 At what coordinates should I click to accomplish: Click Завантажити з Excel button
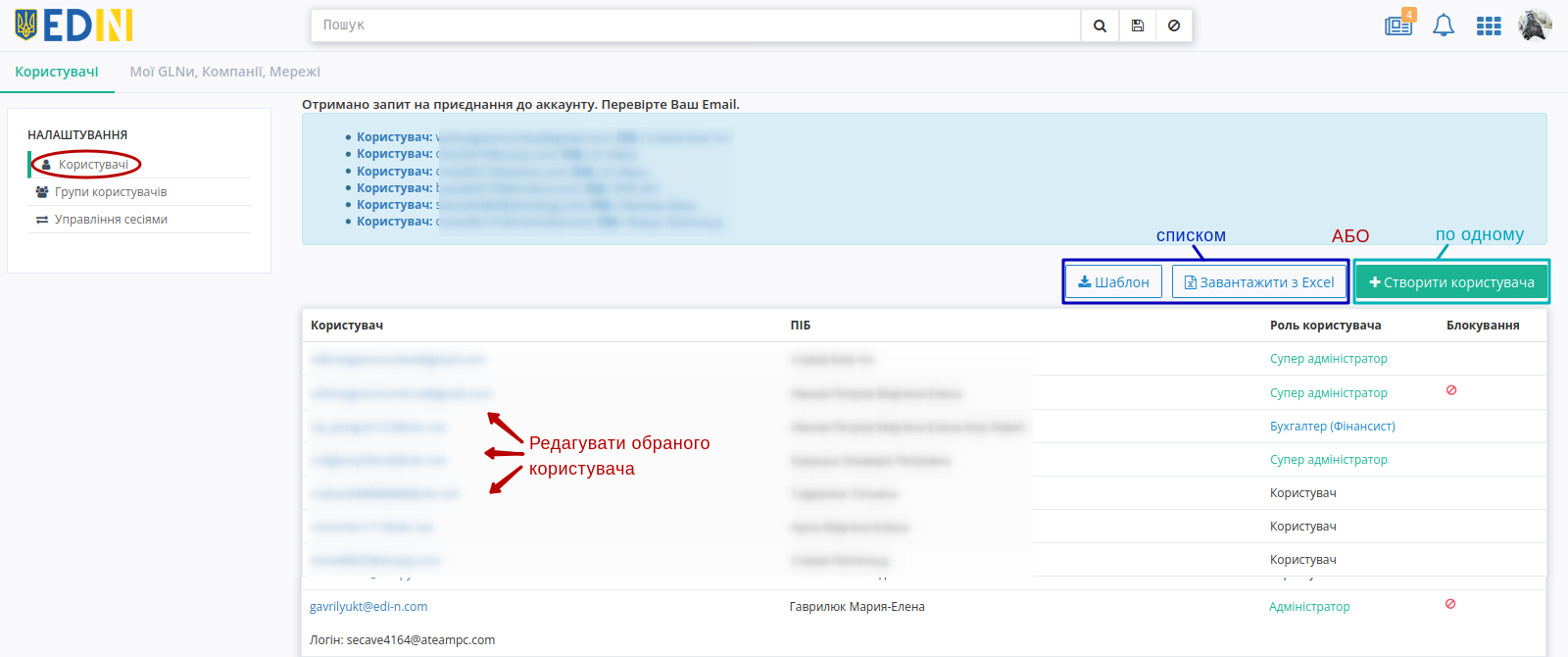click(x=1259, y=281)
